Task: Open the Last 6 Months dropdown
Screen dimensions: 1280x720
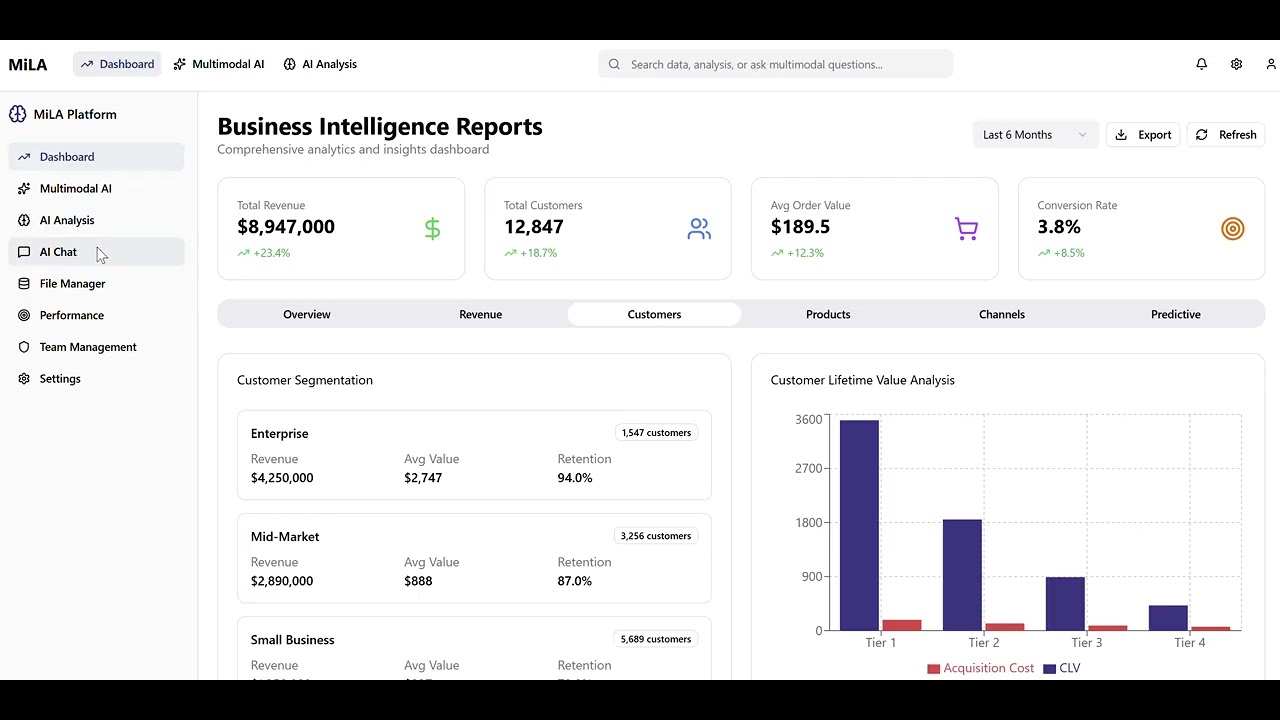Action: (x=1035, y=135)
